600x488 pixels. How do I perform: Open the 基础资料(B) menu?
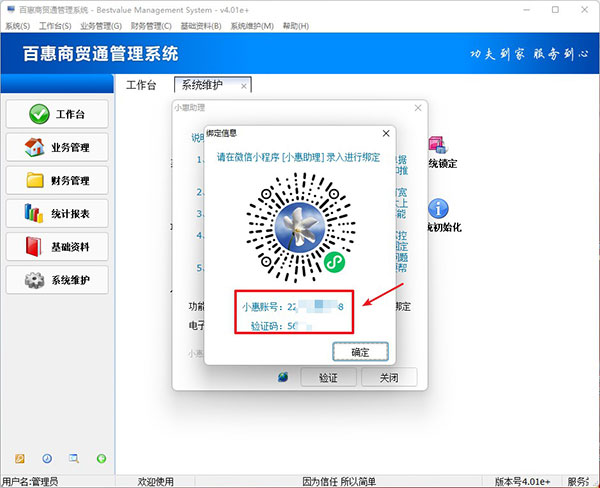pyautogui.click(x=201, y=26)
